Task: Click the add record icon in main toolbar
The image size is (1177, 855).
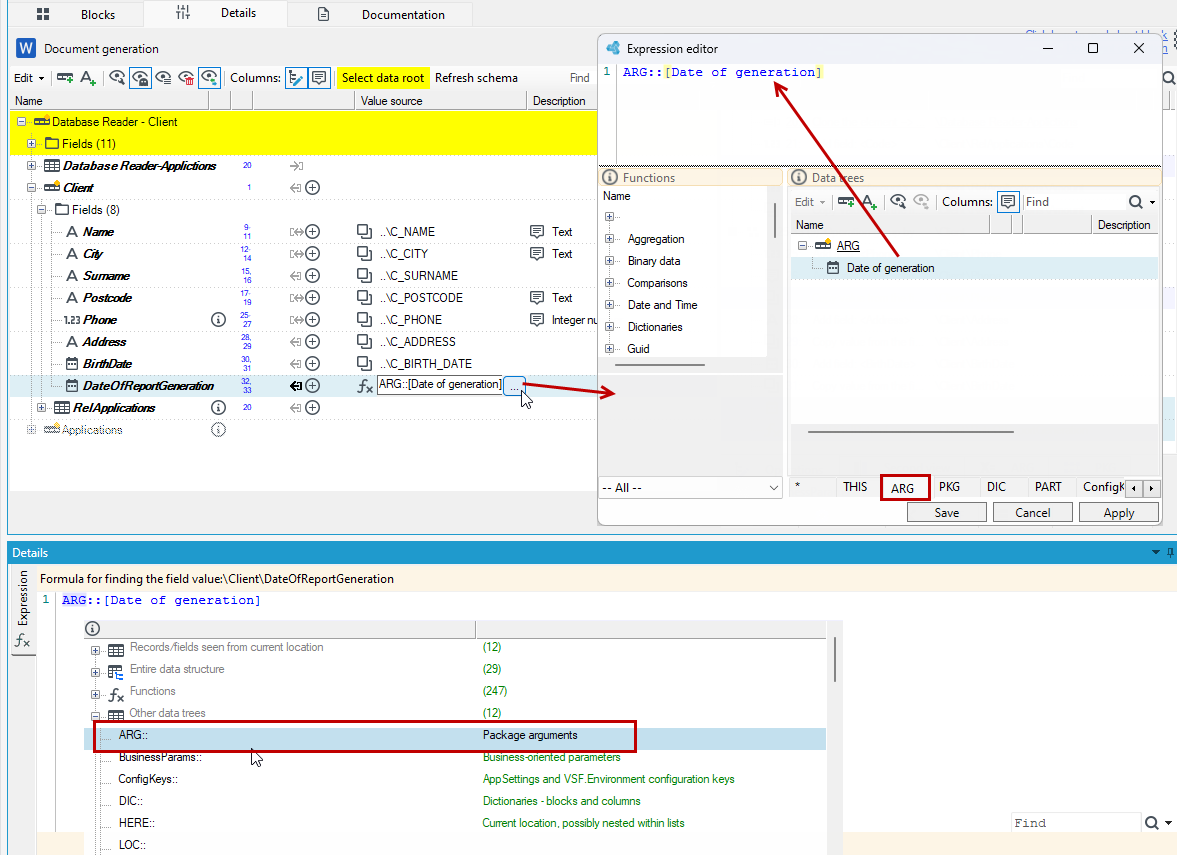Action: 65,77
